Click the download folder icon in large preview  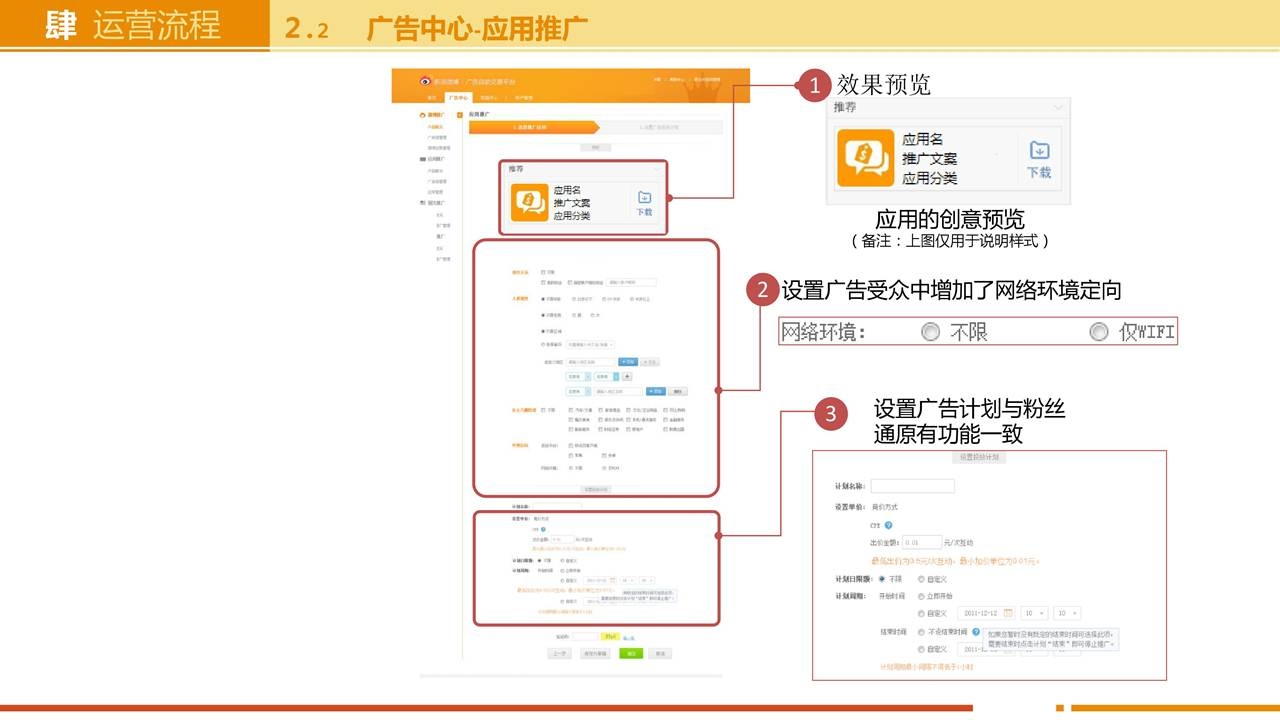tap(1039, 151)
